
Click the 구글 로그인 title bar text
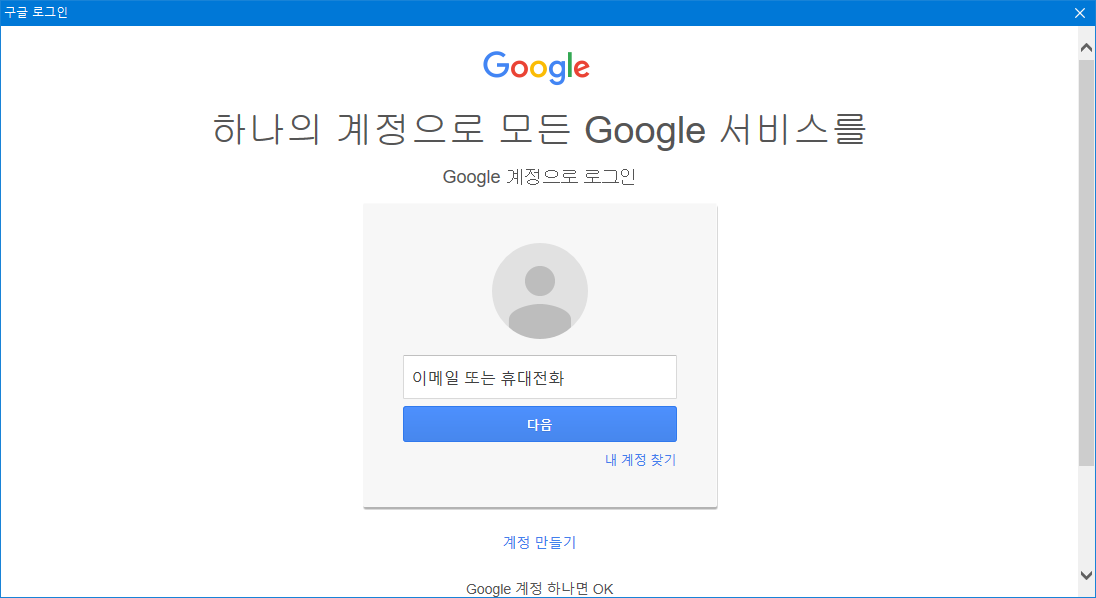[36, 13]
